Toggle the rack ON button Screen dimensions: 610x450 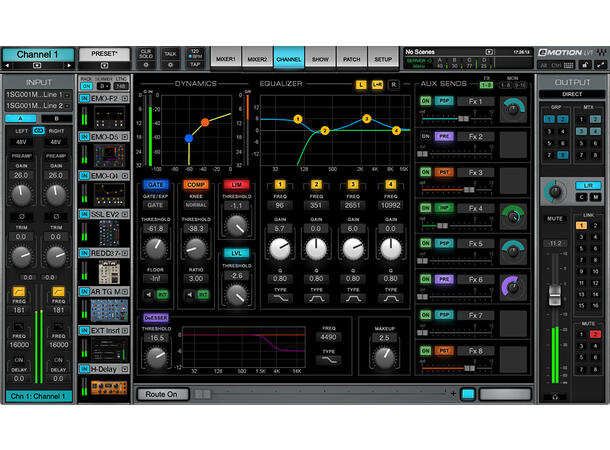(86, 86)
